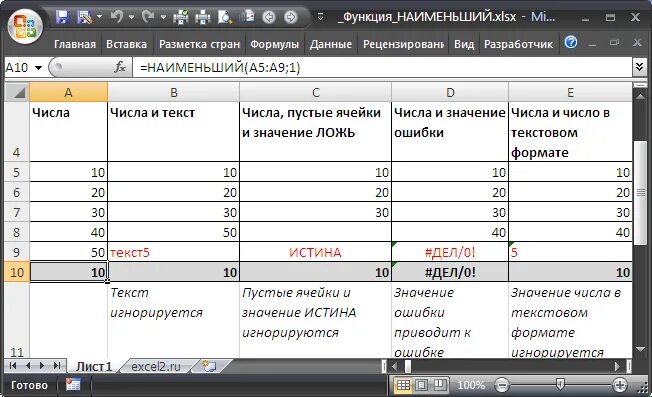Open the round Office button menu
This screenshot has height=397, width=652.
(x=25, y=26)
